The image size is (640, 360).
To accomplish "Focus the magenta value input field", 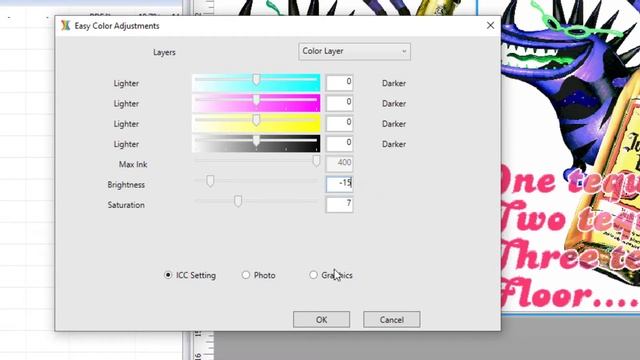I will (339, 103).
